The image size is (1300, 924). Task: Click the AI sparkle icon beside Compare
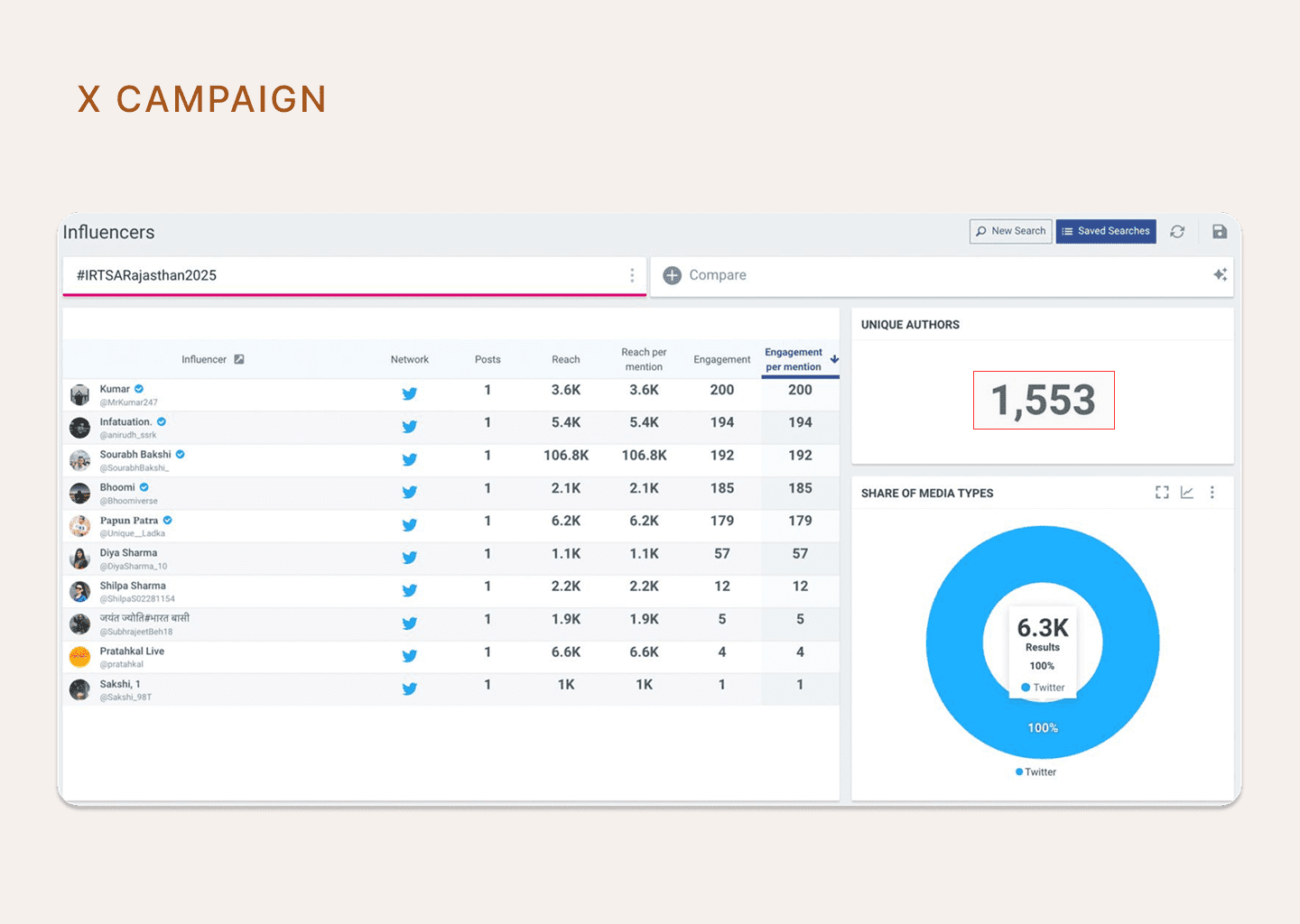pos(1220,275)
